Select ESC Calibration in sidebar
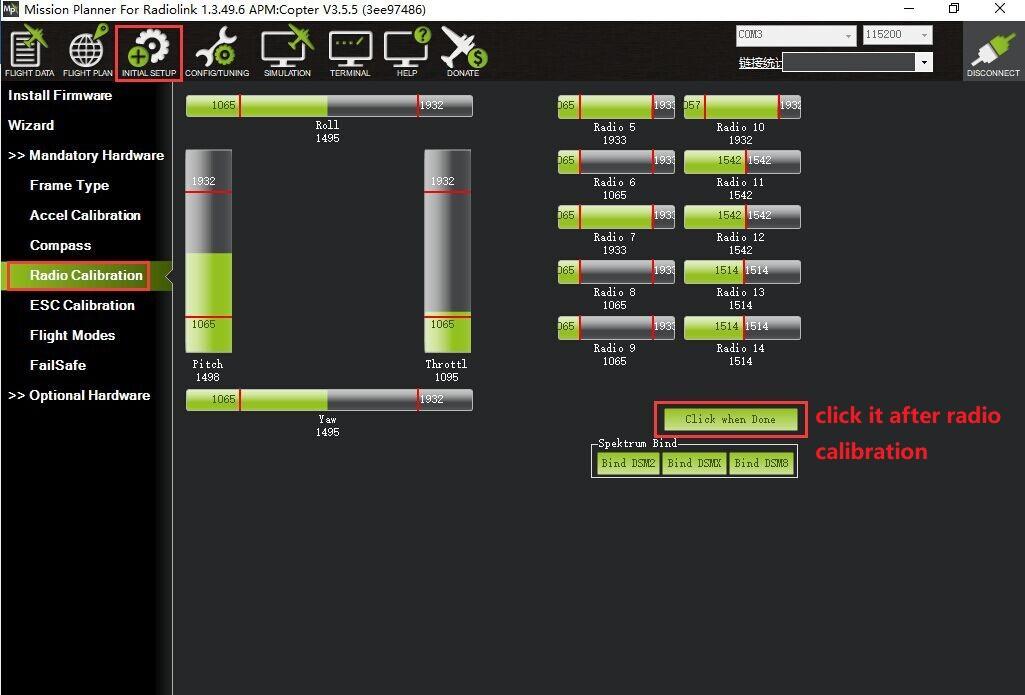Screen dimensions: 1025x695 coord(82,306)
